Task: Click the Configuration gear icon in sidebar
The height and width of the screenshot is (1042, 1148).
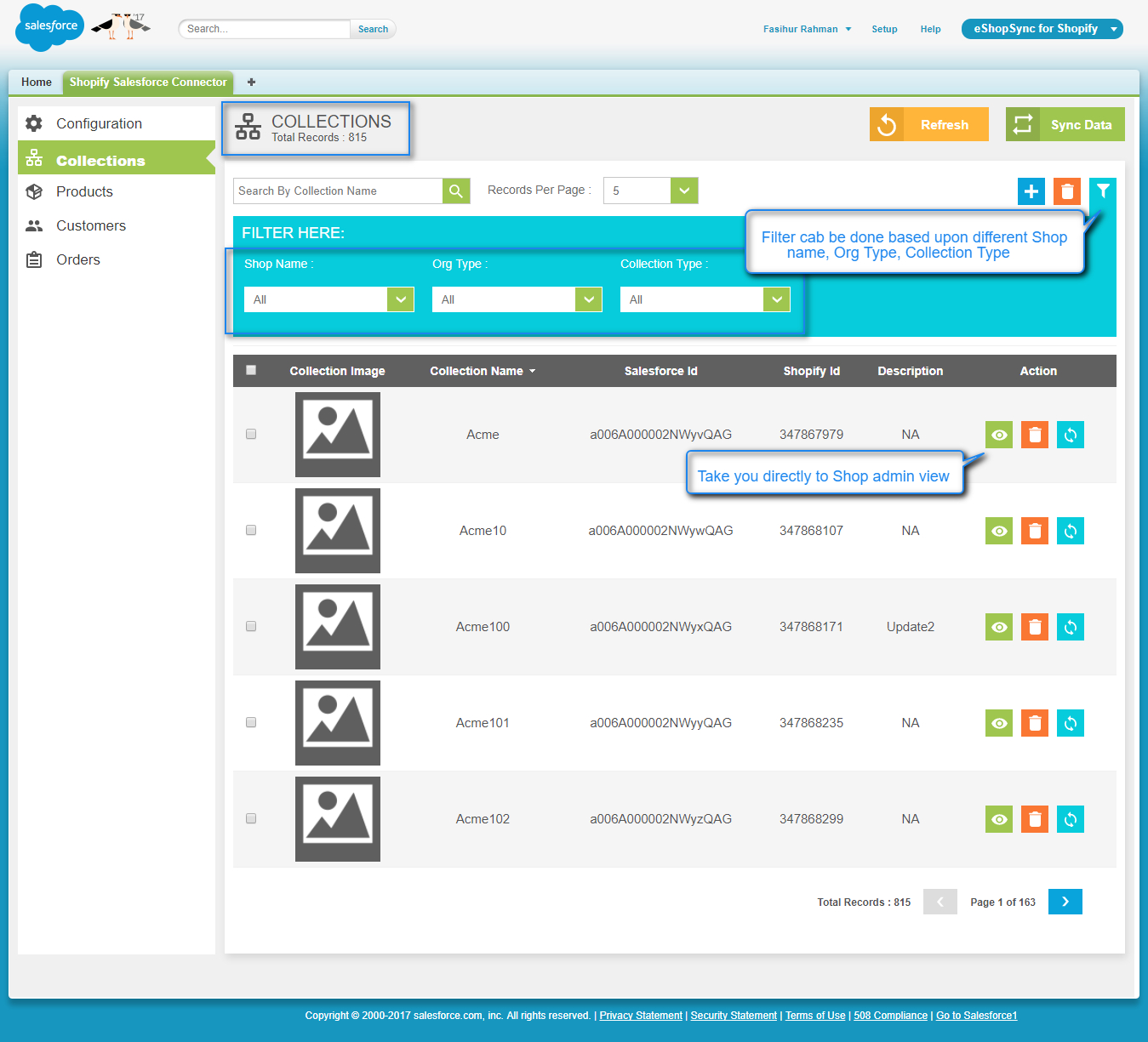Action: pos(34,123)
